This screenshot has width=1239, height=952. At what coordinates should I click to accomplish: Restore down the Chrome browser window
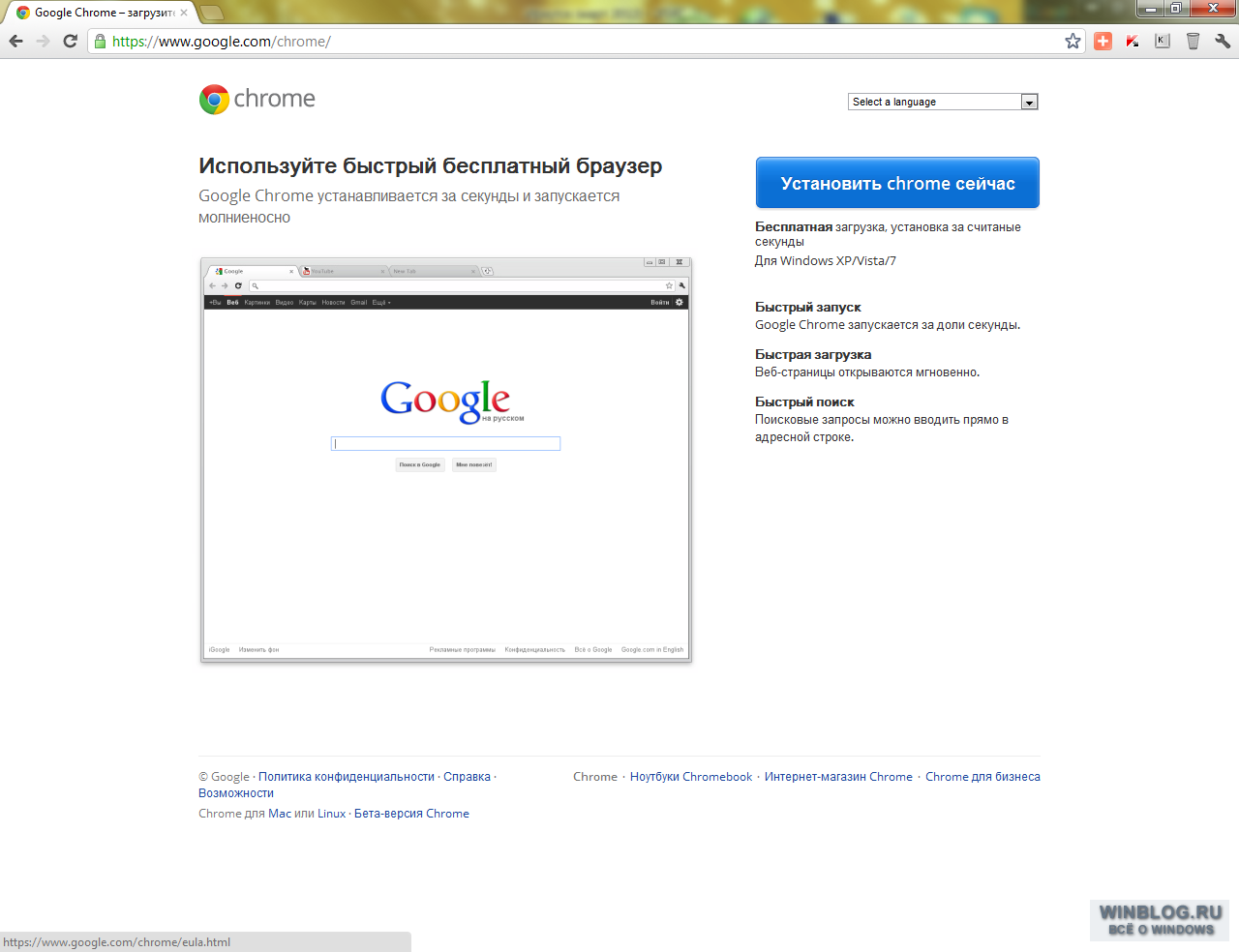click(x=1175, y=9)
